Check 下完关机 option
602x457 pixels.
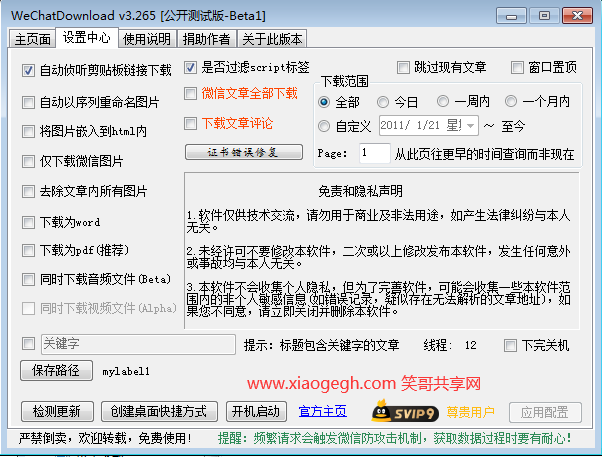510,345
